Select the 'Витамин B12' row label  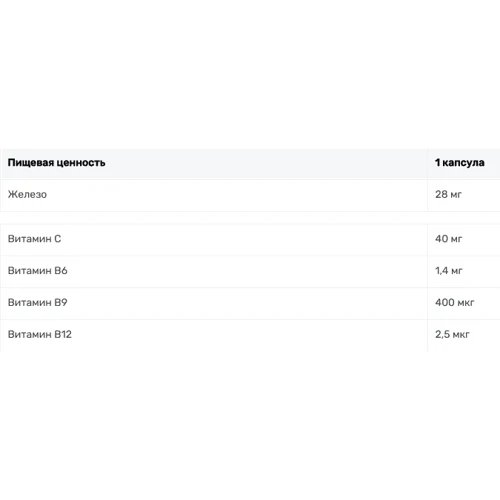click(x=40, y=334)
